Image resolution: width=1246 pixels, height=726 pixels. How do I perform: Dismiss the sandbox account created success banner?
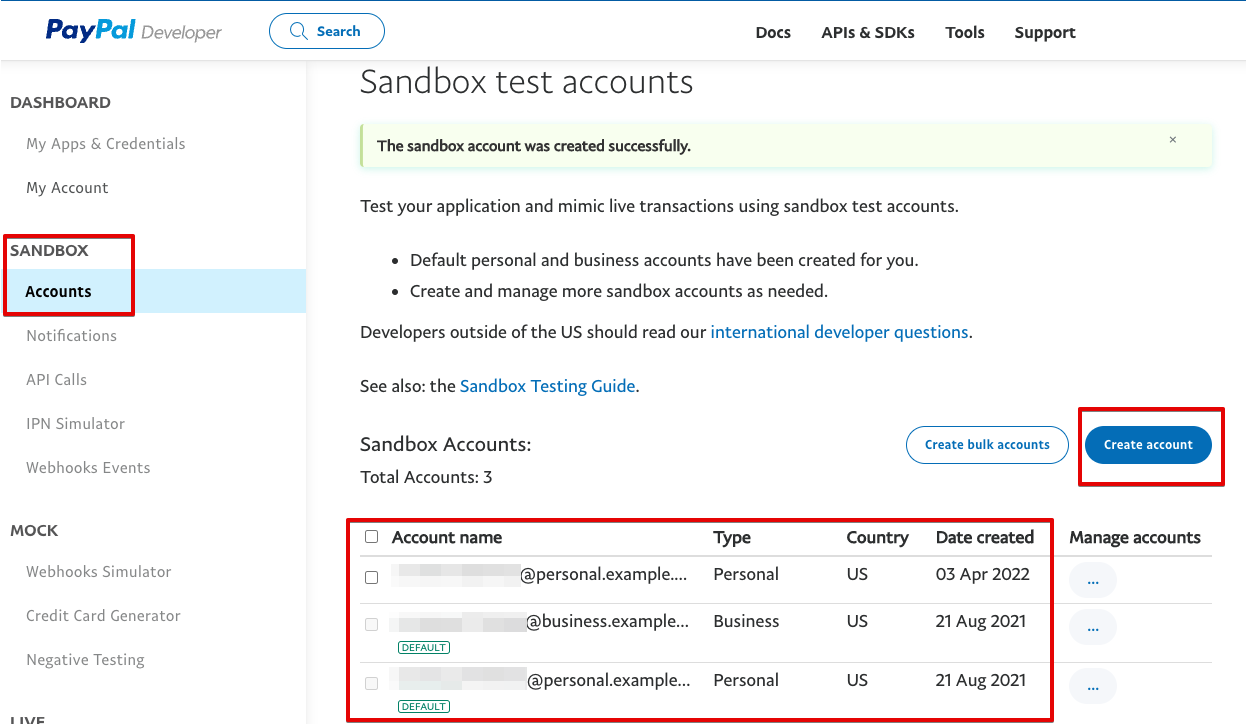(x=1173, y=140)
